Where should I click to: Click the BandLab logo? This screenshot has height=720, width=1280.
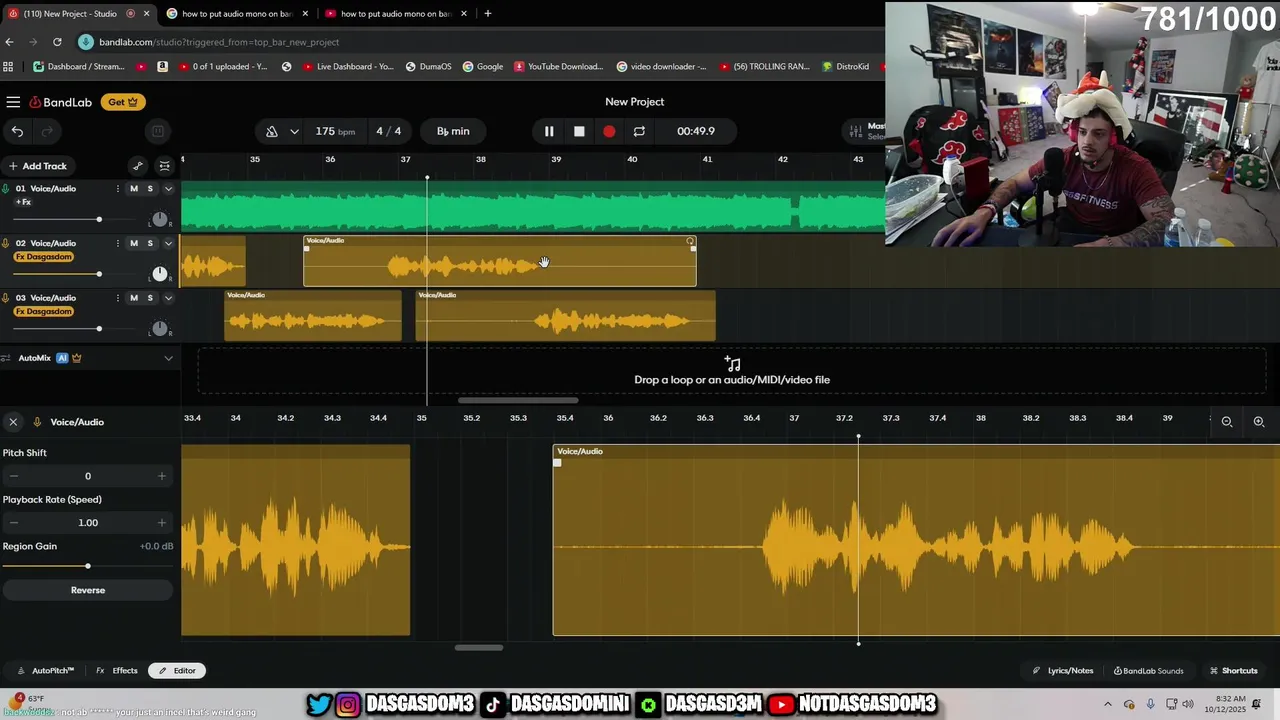(61, 102)
